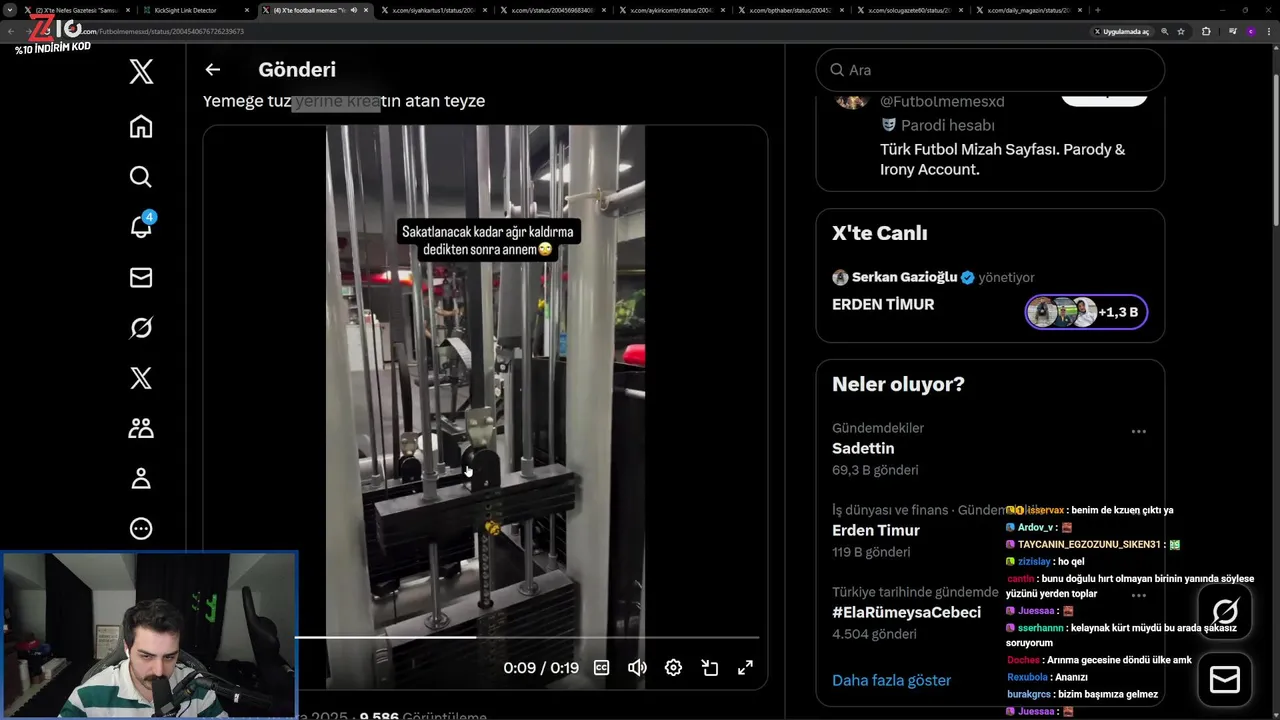1280x720 pixels.
Task: Open more options for Sadettin trend
Action: coord(1138,432)
